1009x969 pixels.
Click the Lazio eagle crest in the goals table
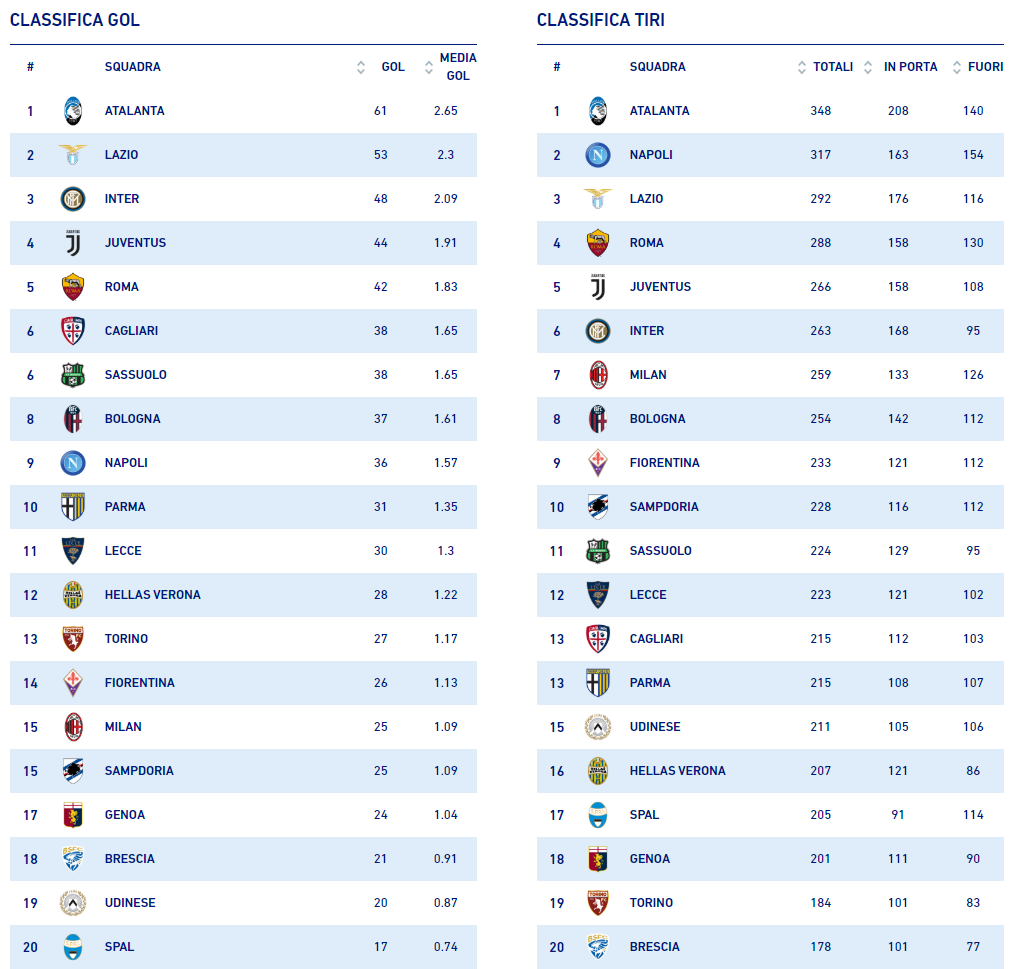point(72,155)
